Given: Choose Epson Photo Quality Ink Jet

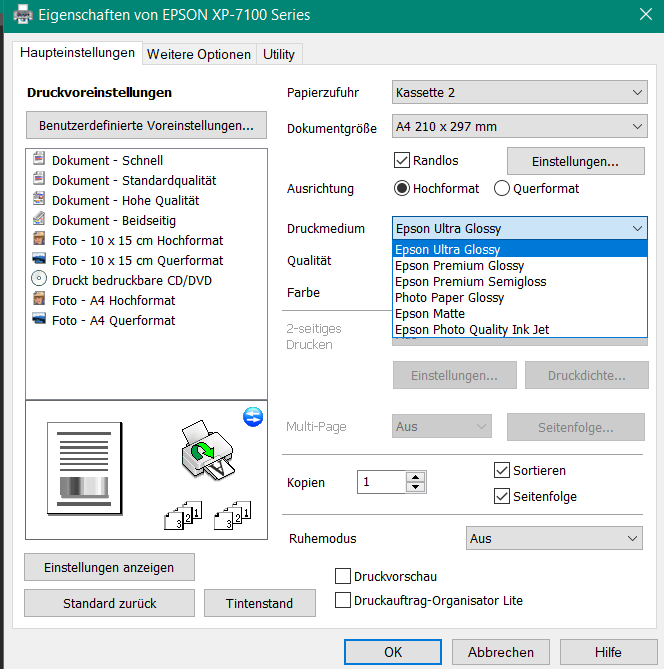Looking at the screenshot, I should pos(519,329).
